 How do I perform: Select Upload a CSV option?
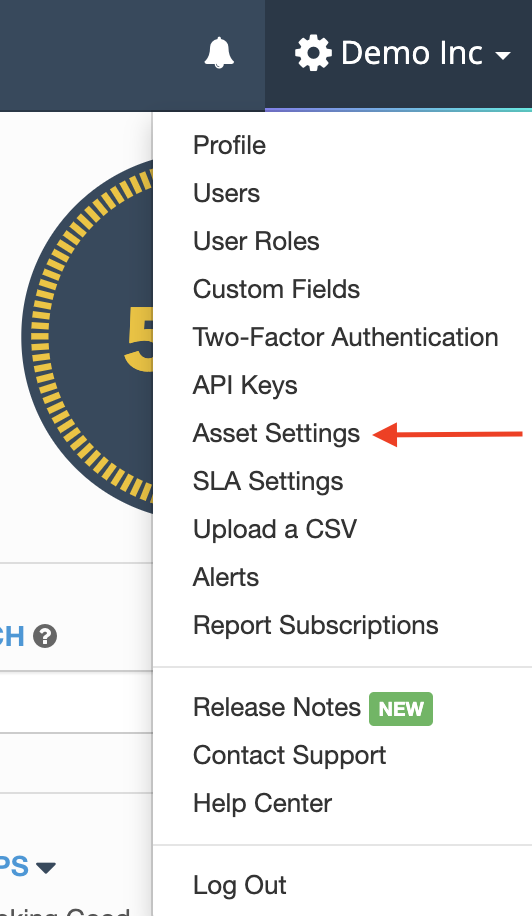pos(275,529)
